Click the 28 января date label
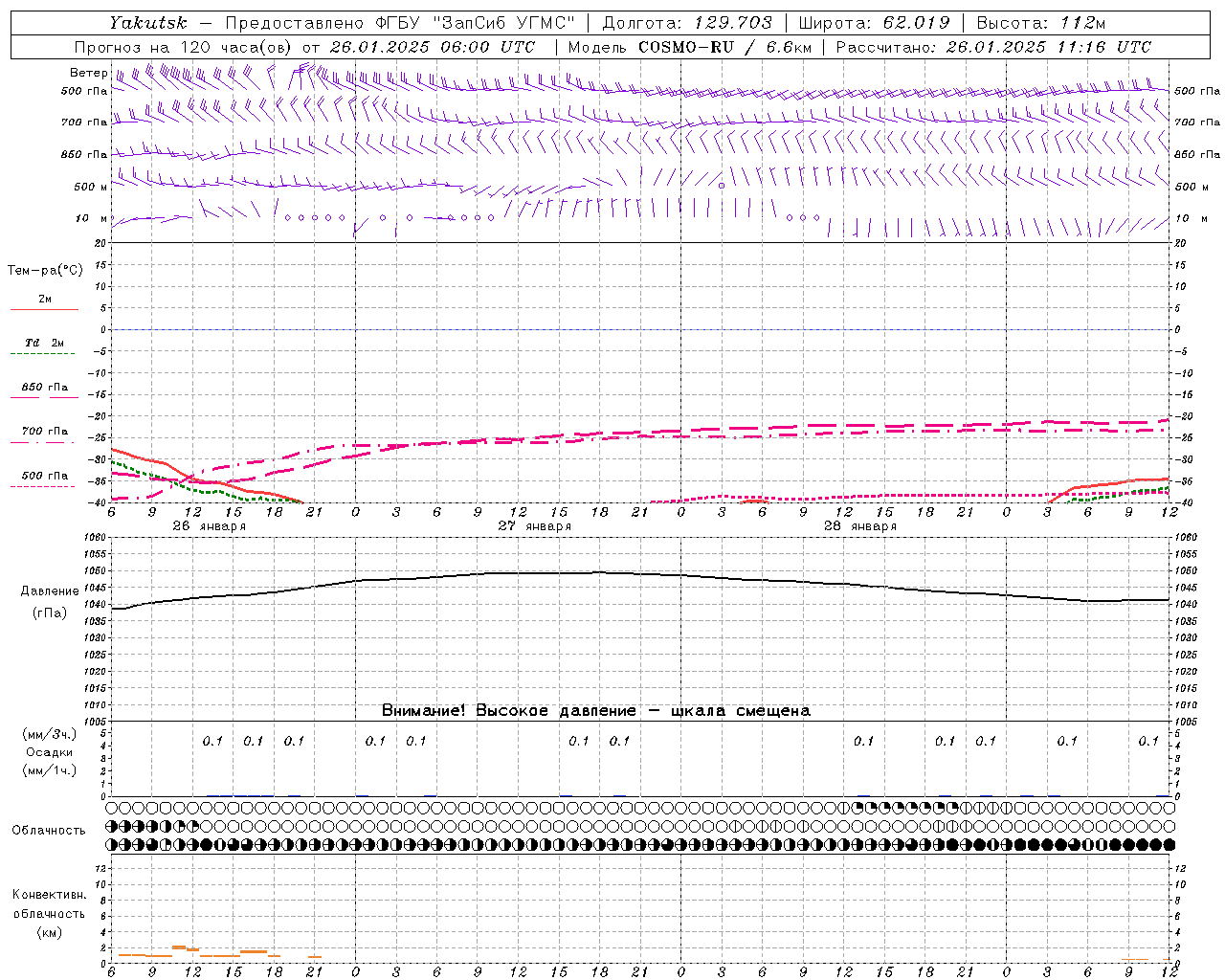Screen dimensions: 1225x980 pyautogui.click(x=859, y=526)
